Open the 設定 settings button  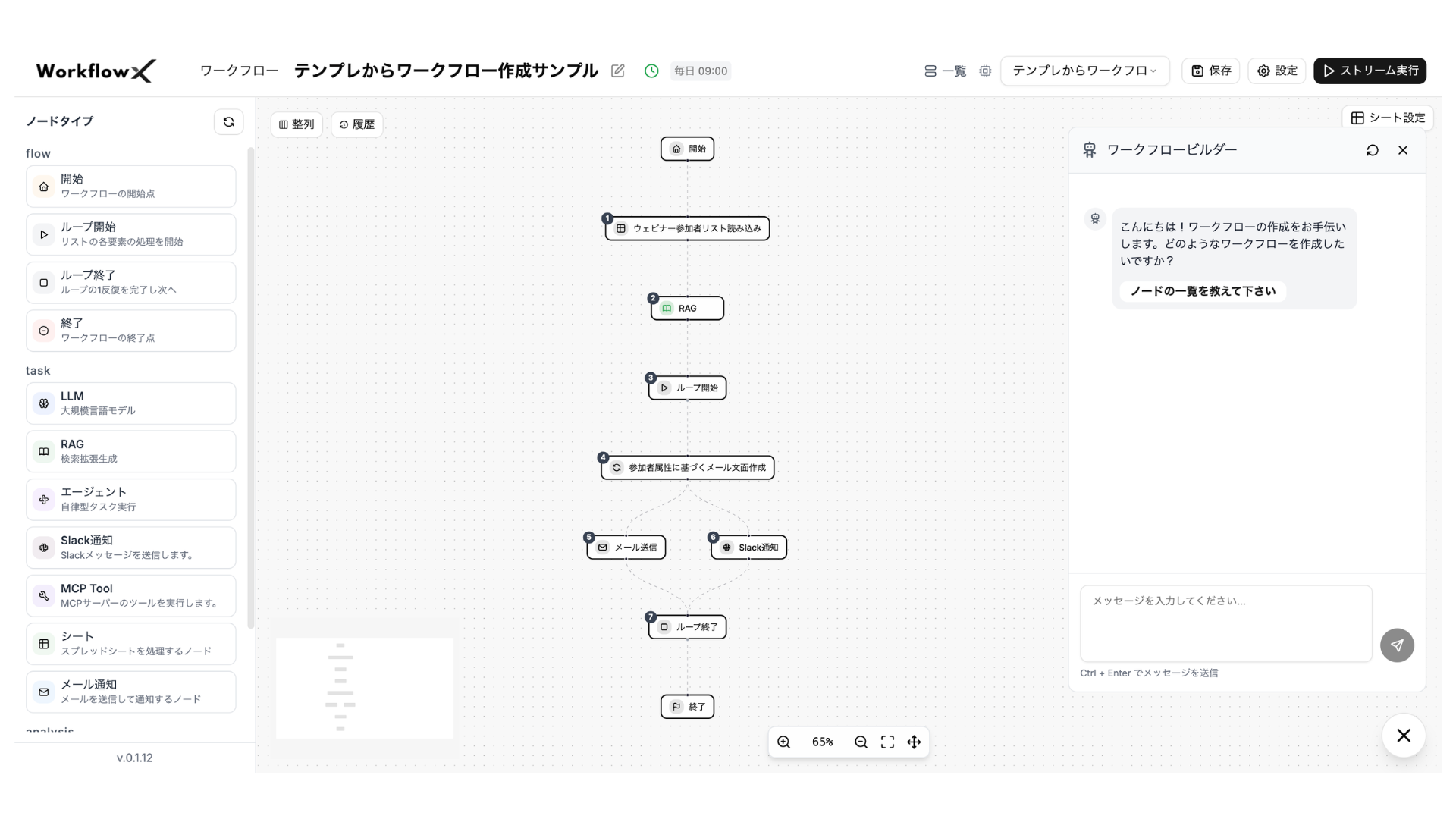pyautogui.click(x=1277, y=71)
